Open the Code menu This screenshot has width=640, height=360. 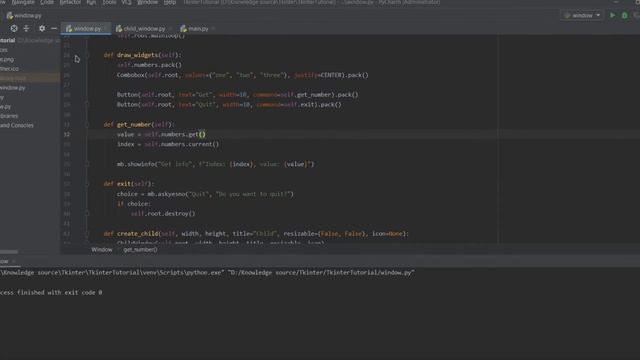point(47,2)
